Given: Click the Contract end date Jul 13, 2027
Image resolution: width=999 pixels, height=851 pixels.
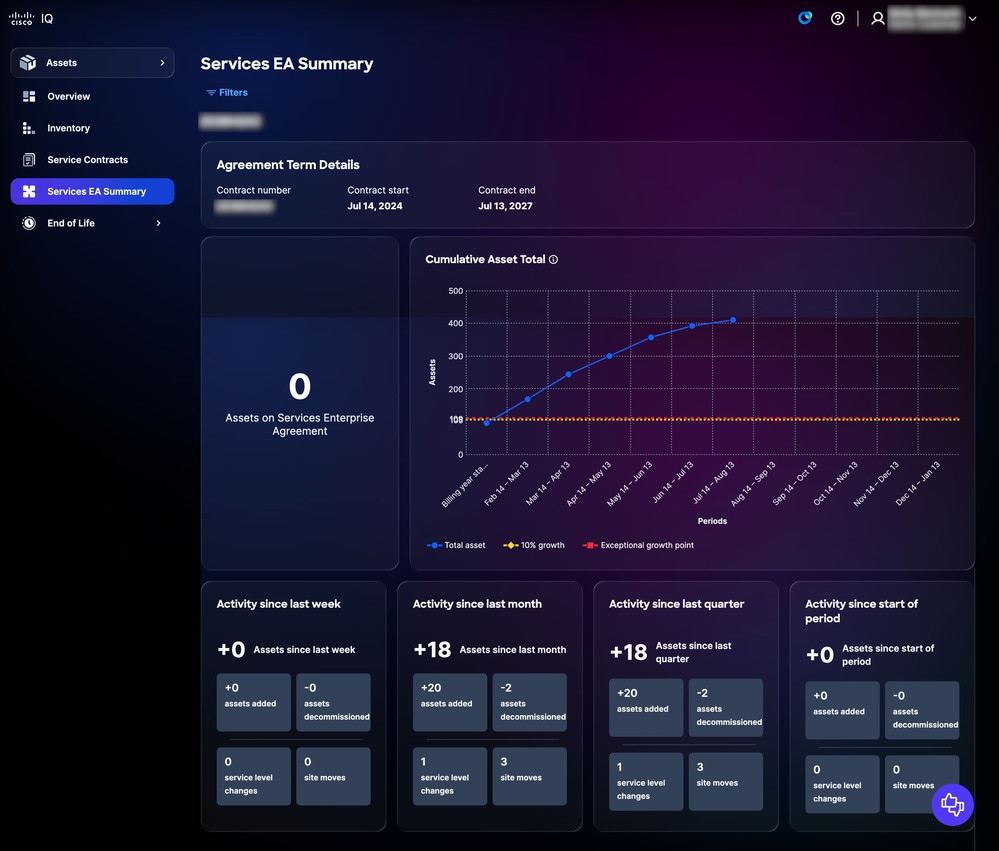Looking at the screenshot, I should click(x=505, y=206).
